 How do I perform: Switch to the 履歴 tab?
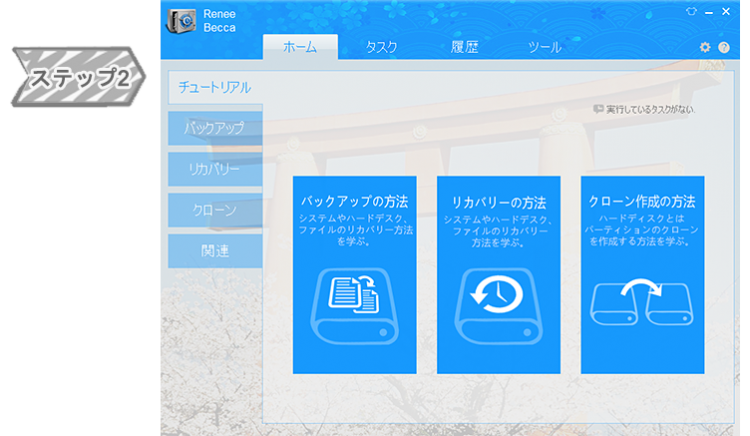(x=464, y=47)
